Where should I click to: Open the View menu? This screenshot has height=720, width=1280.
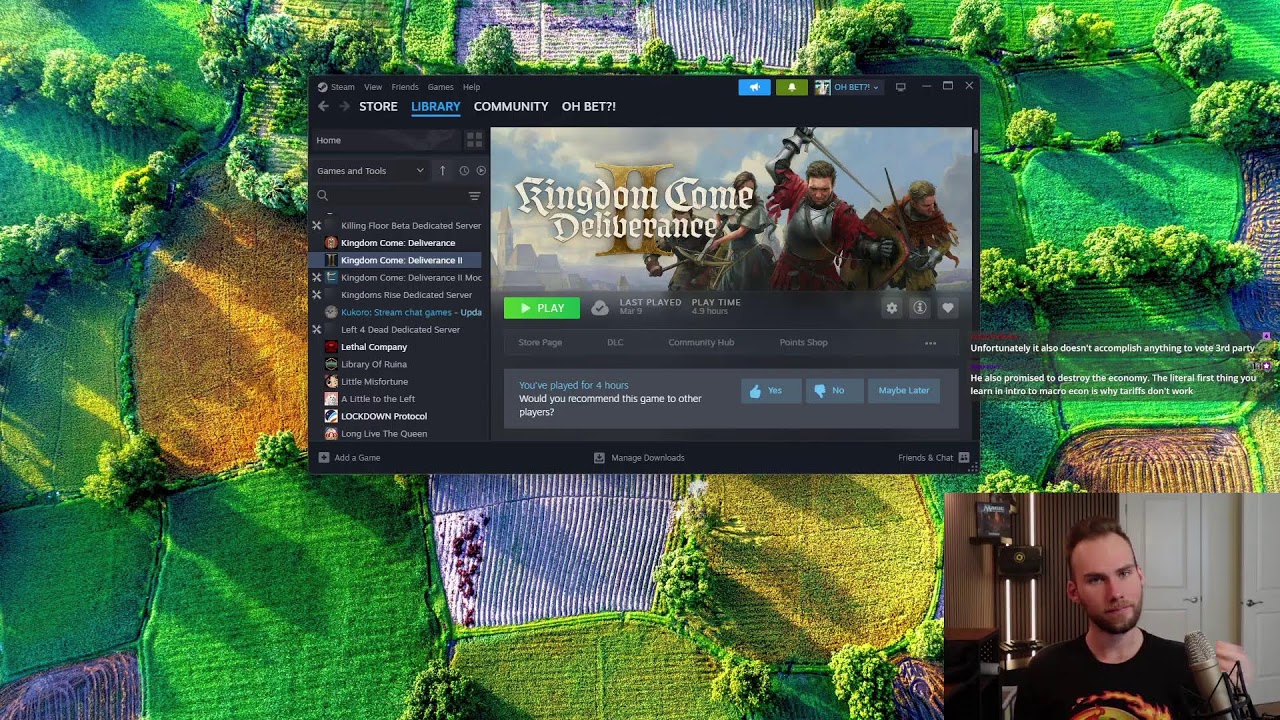coord(373,87)
